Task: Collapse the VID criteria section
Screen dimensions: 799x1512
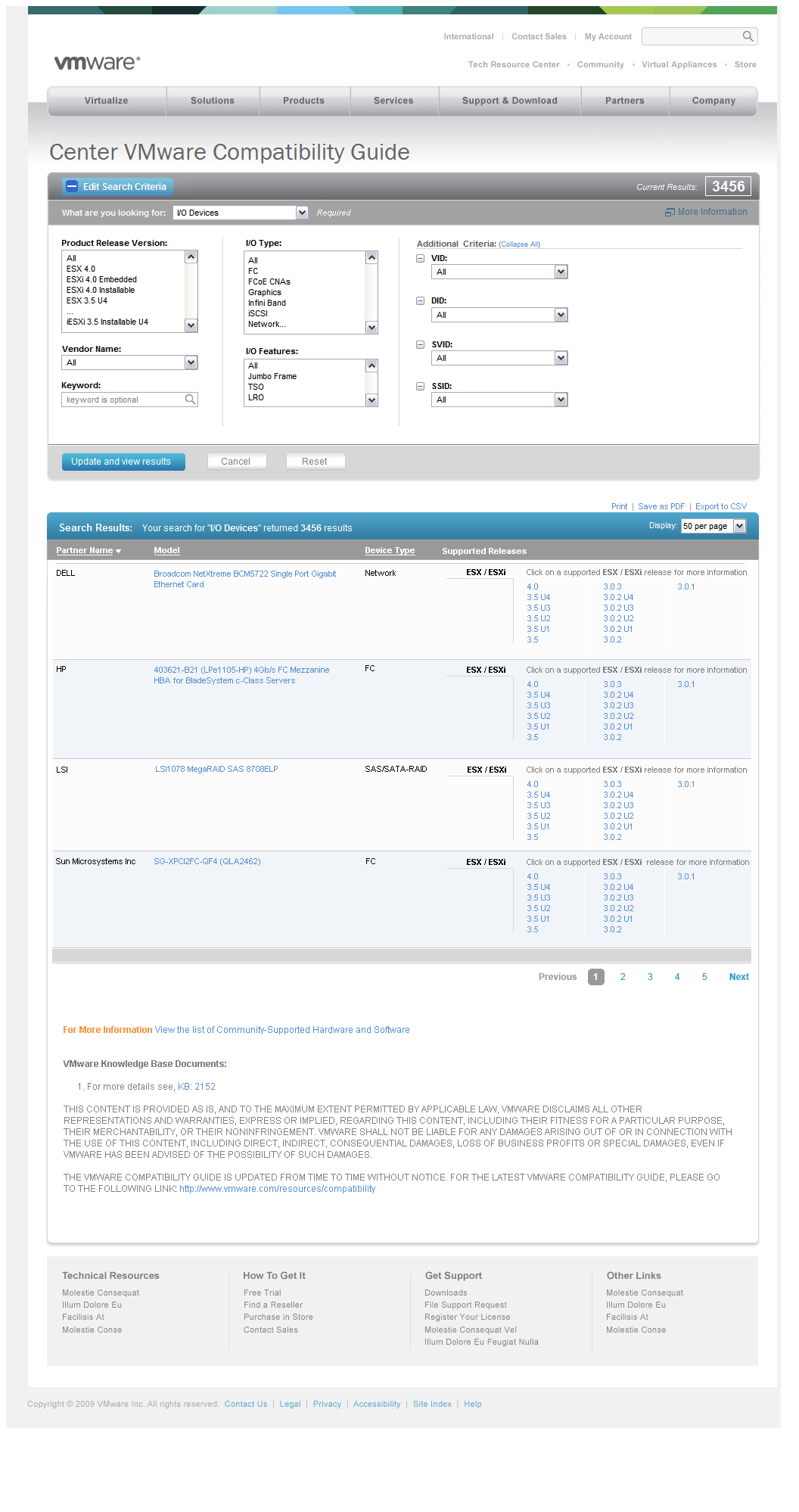Action: pyautogui.click(x=420, y=258)
